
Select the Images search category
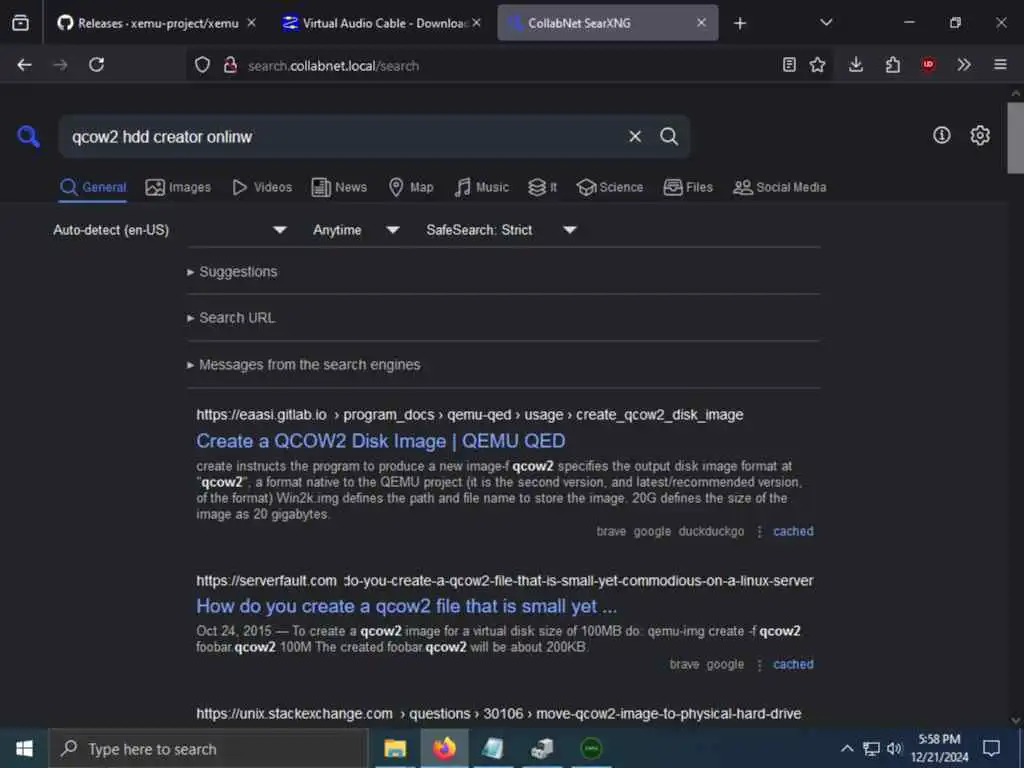point(178,187)
